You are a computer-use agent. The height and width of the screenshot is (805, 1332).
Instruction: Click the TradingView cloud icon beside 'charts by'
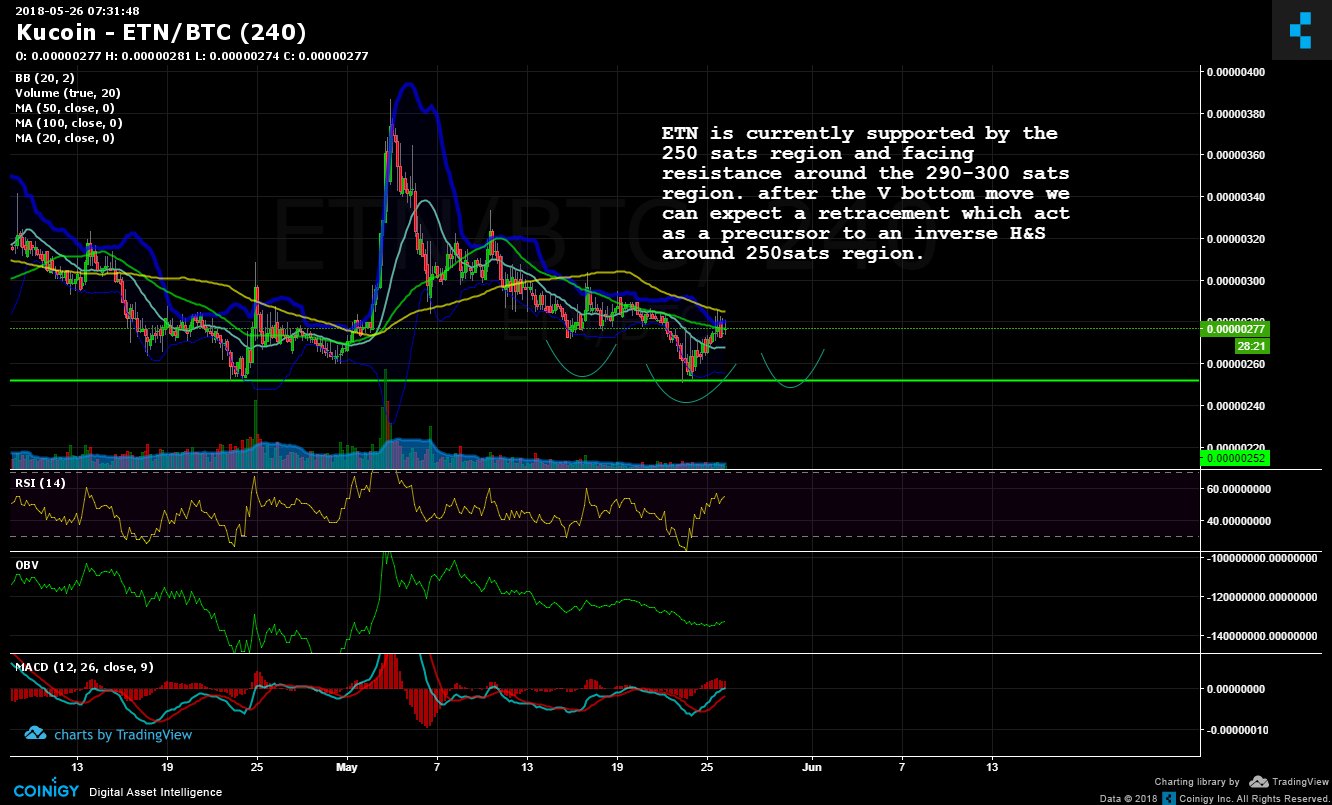coord(36,734)
